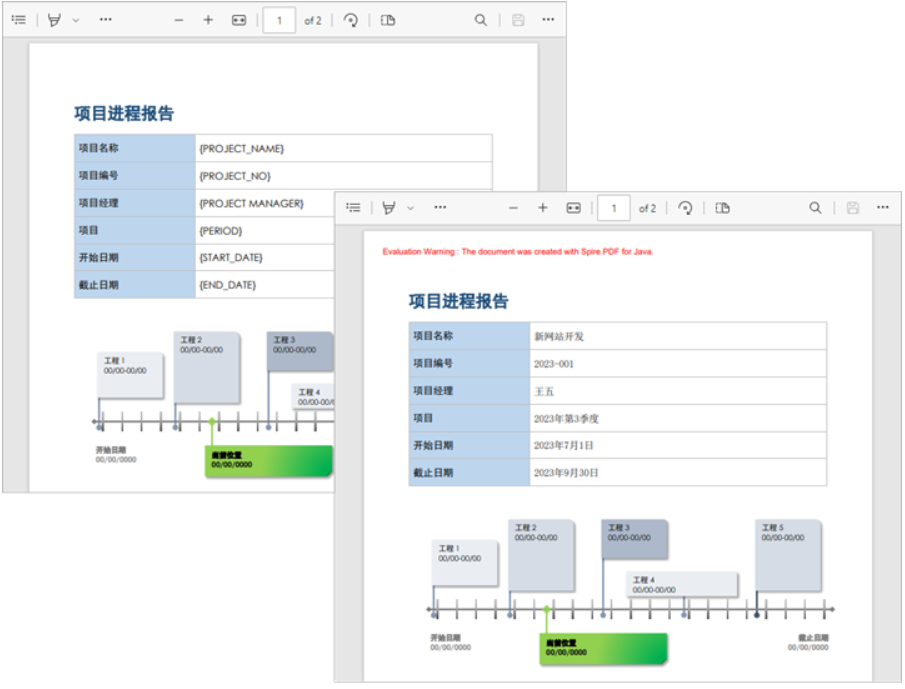Click the red Evaluation Warning text

(518, 252)
